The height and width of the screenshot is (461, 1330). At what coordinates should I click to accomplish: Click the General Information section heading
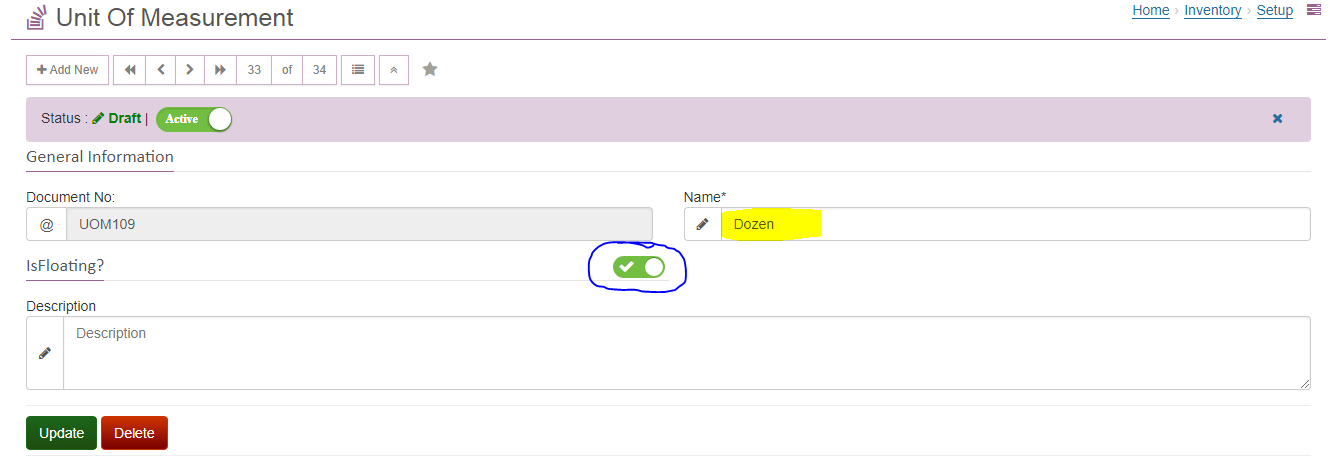(x=100, y=157)
